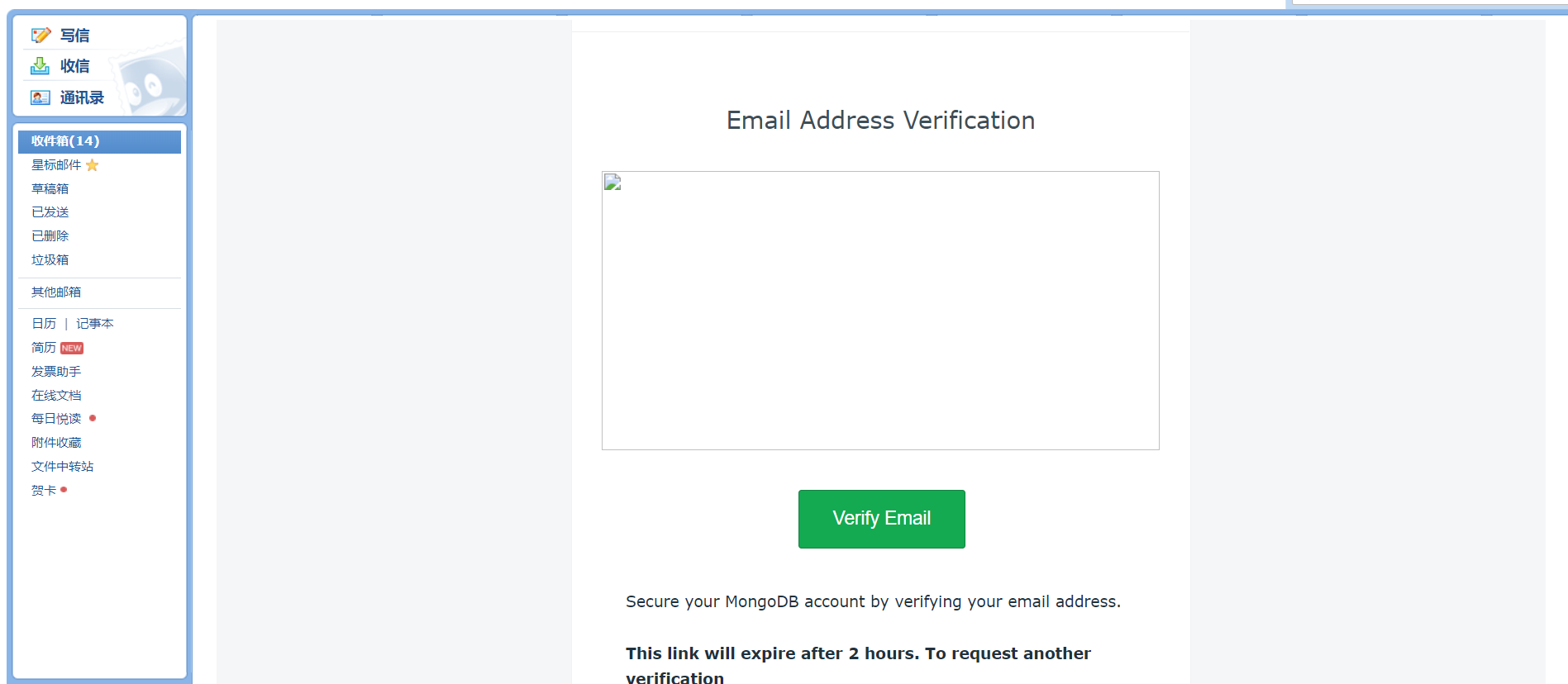The height and width of the screenshot is (684, 1568).
Task: Click the broken image icon in the email
Action: [612, 183]
